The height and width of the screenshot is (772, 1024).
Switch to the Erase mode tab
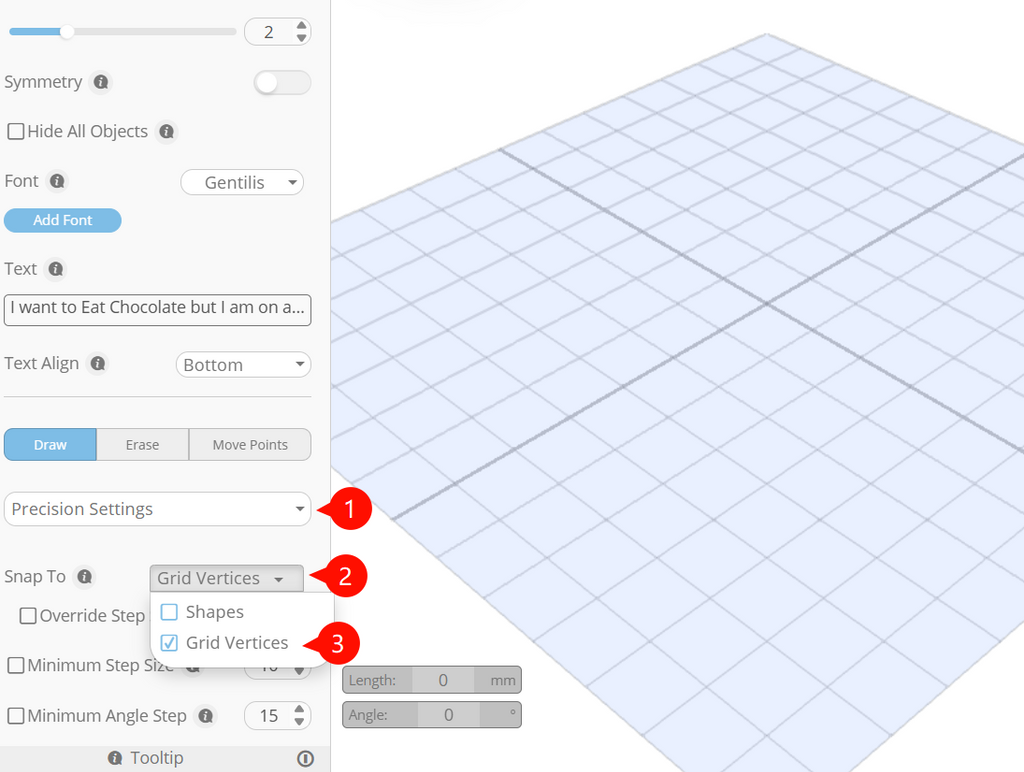[142, 445]
